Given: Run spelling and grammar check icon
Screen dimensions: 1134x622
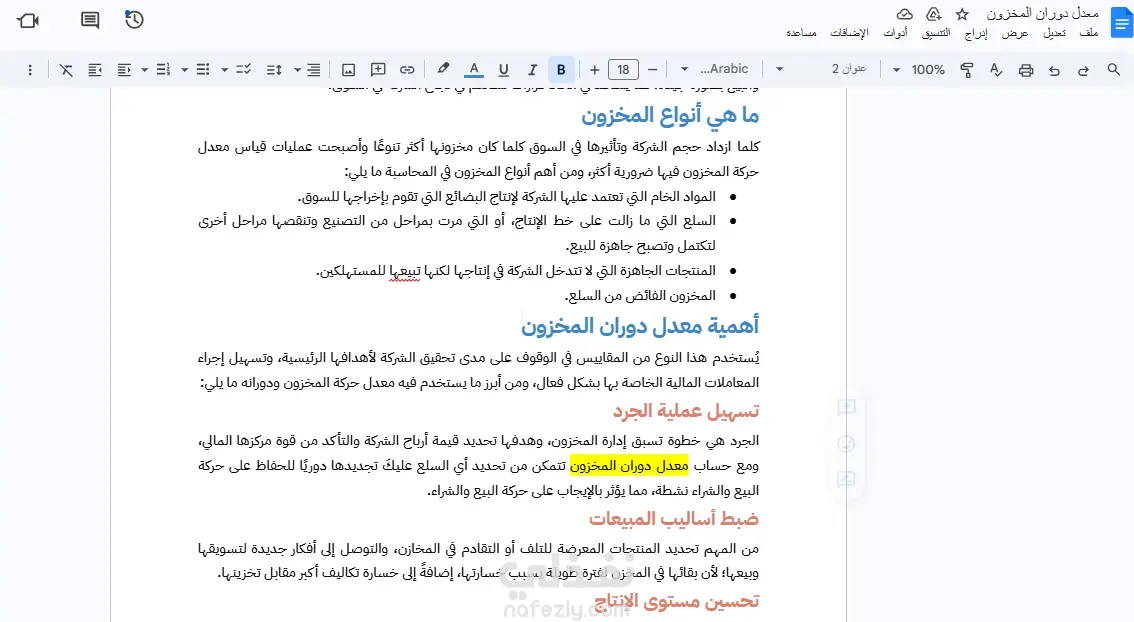Looking at the screenshot, I should [996, 69].
